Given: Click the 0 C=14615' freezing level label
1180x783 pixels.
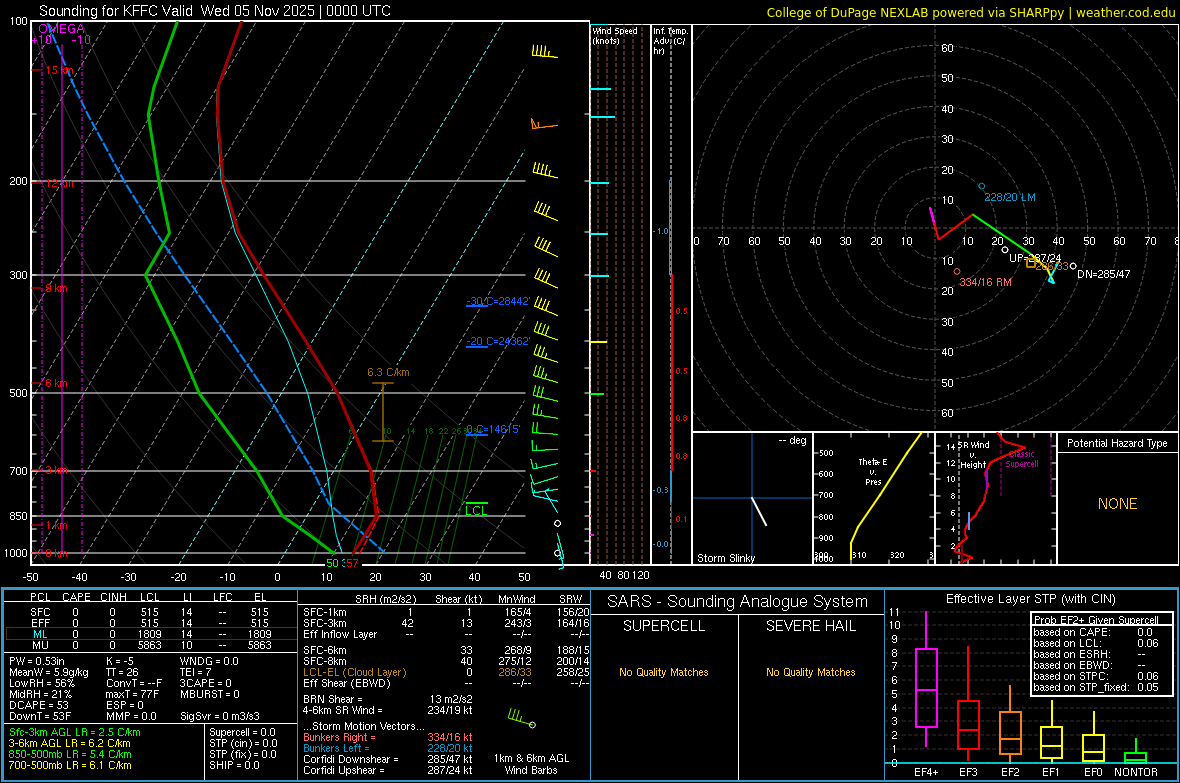Looking at the screenshot, I should (493, 429).
